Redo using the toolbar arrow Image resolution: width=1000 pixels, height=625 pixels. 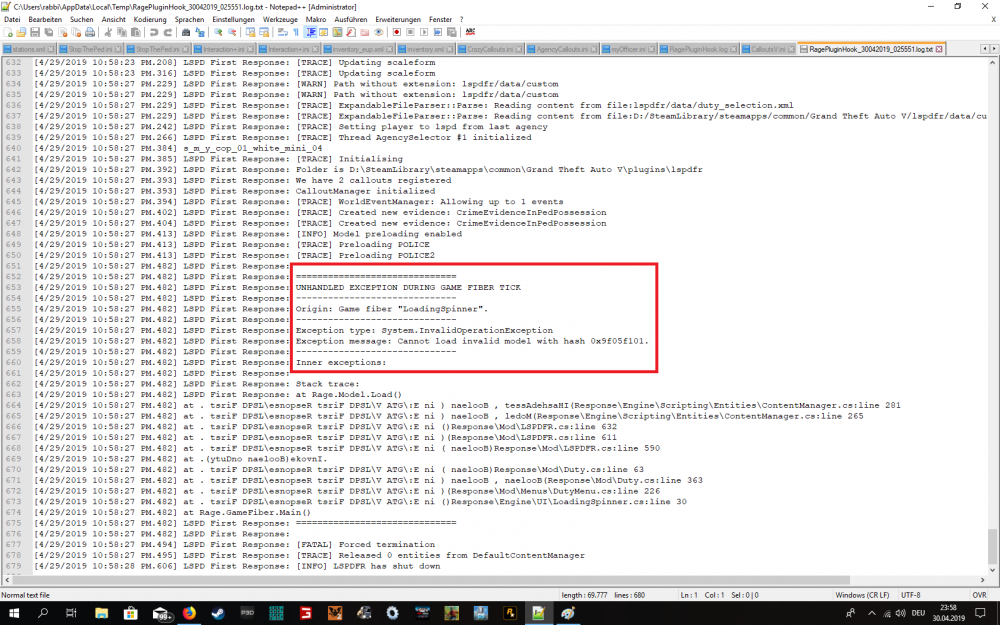[168, 32]
